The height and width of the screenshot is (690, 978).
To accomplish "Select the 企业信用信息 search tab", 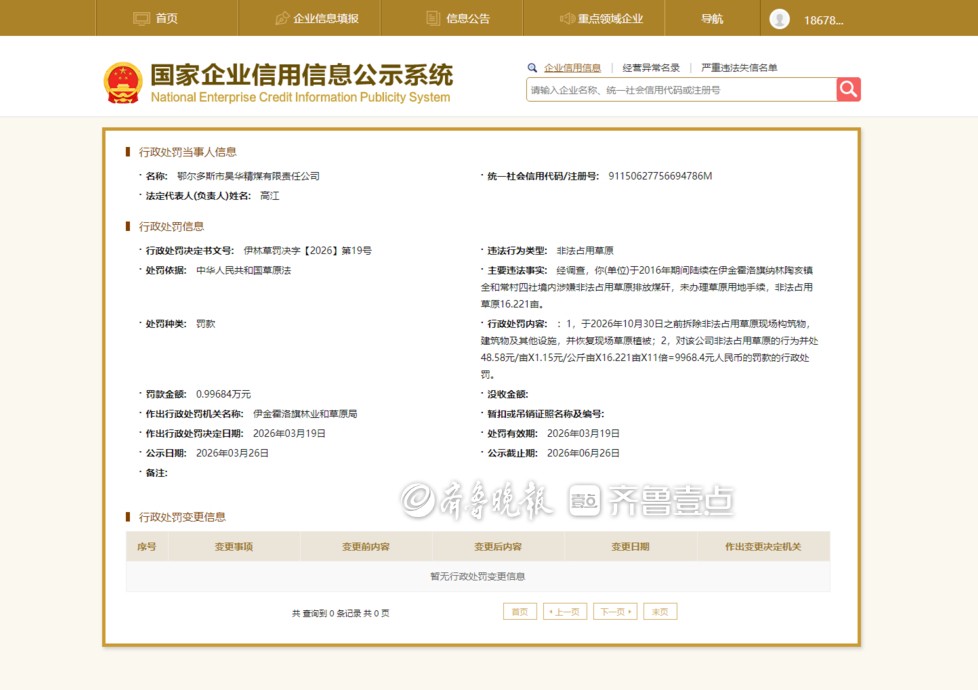I will (572, 68).
